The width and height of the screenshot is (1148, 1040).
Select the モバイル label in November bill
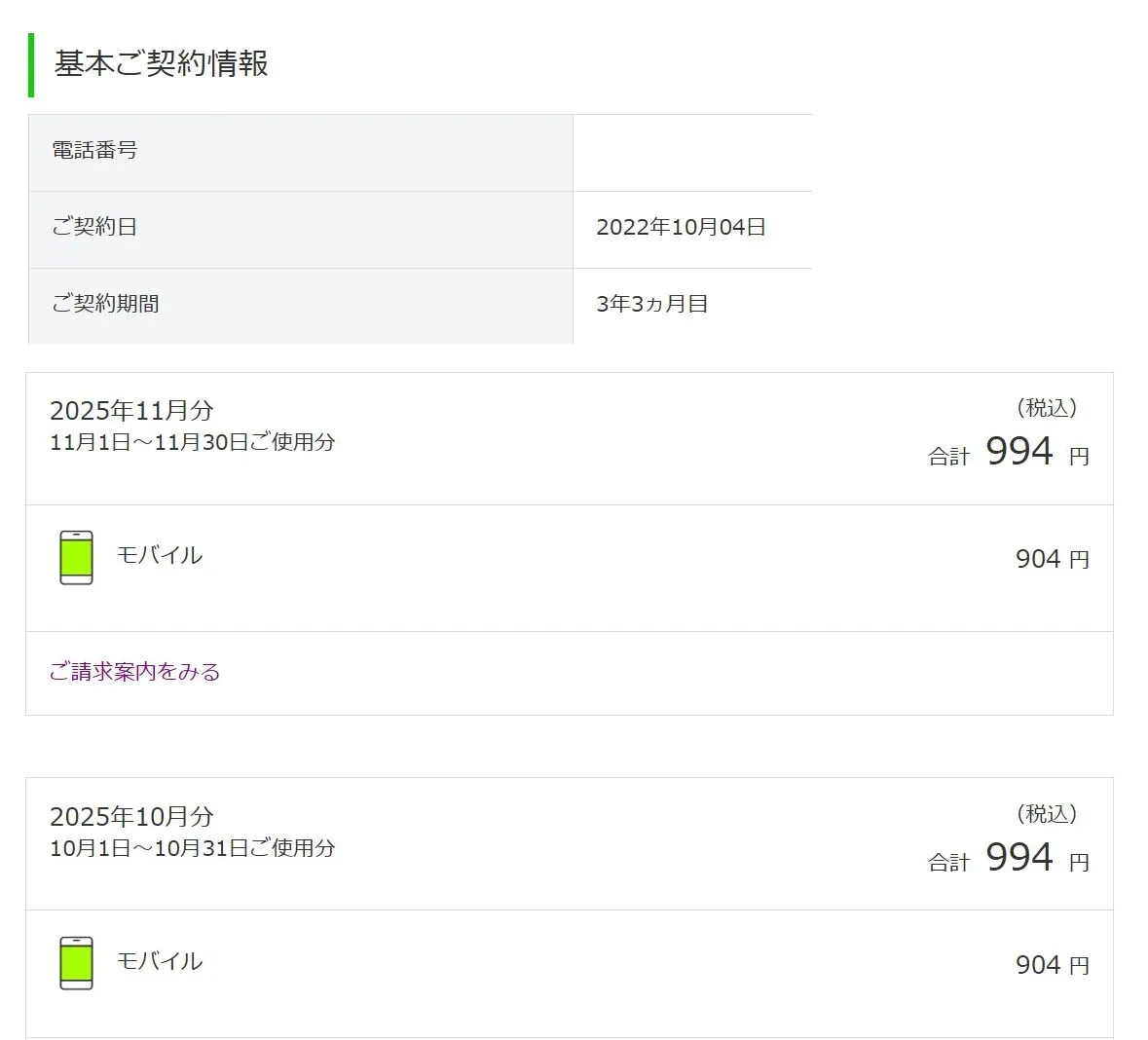(160, 555)
